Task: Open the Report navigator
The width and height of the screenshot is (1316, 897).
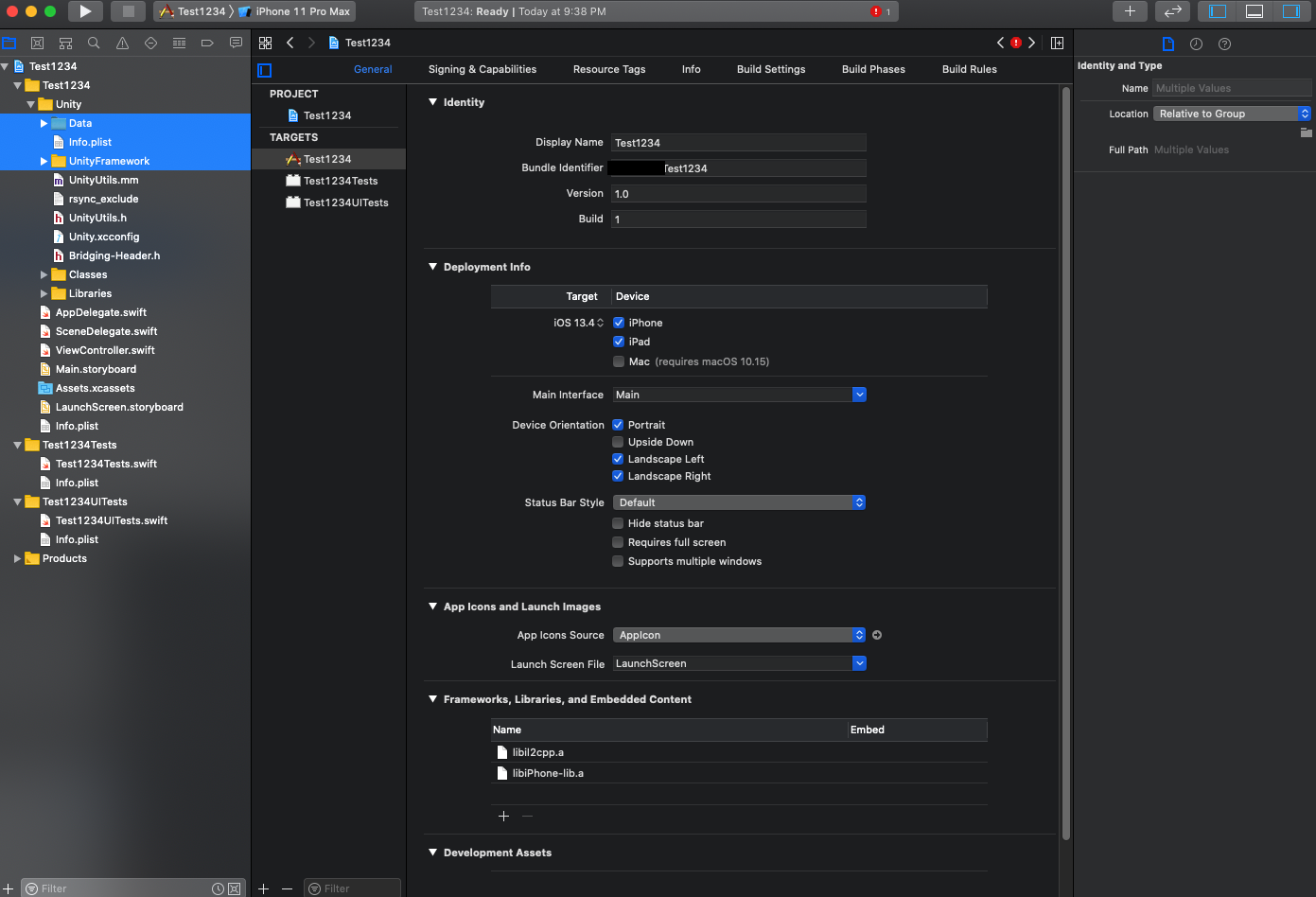Action: 236,43
